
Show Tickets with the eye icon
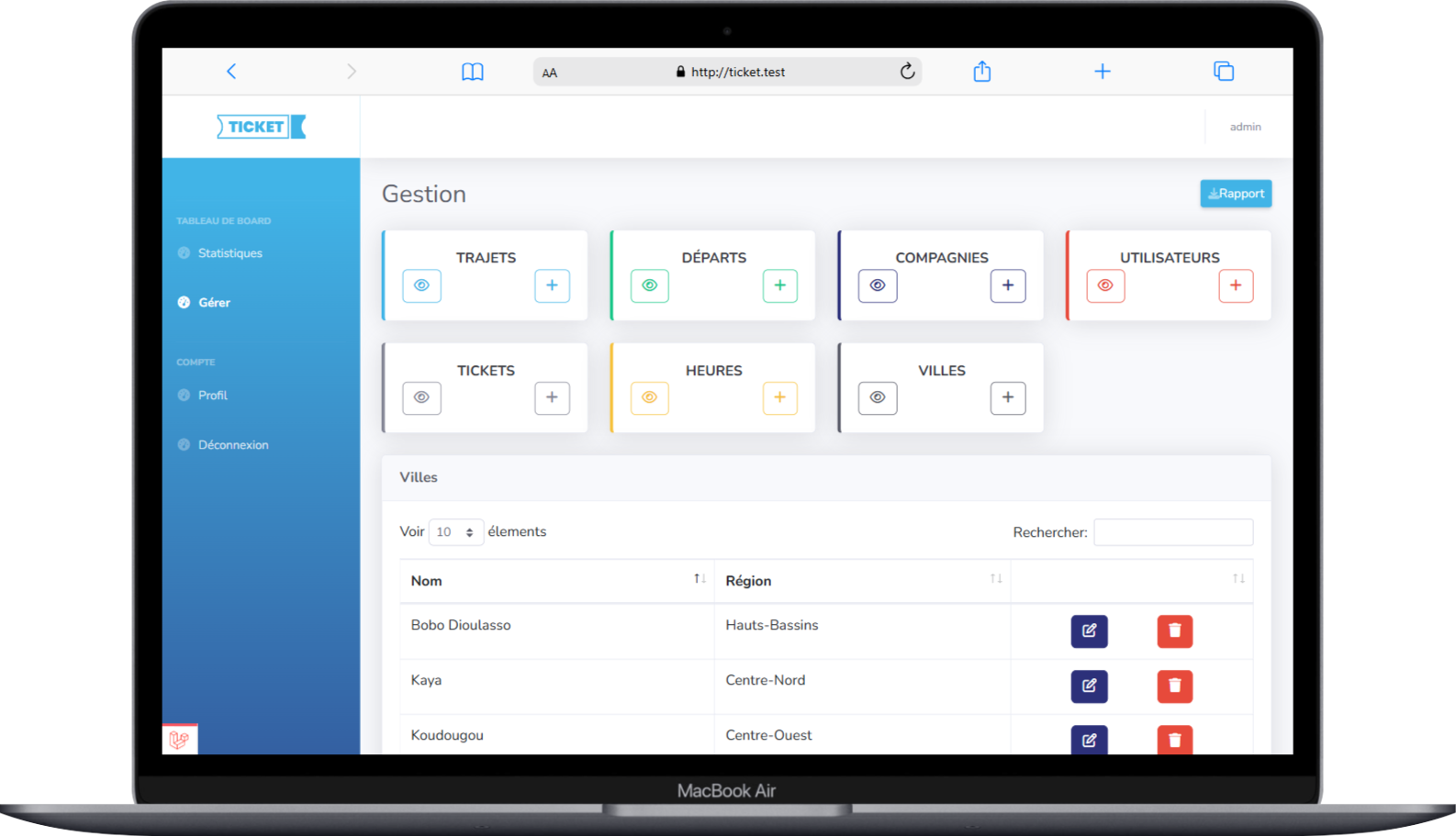coord(421,397)
